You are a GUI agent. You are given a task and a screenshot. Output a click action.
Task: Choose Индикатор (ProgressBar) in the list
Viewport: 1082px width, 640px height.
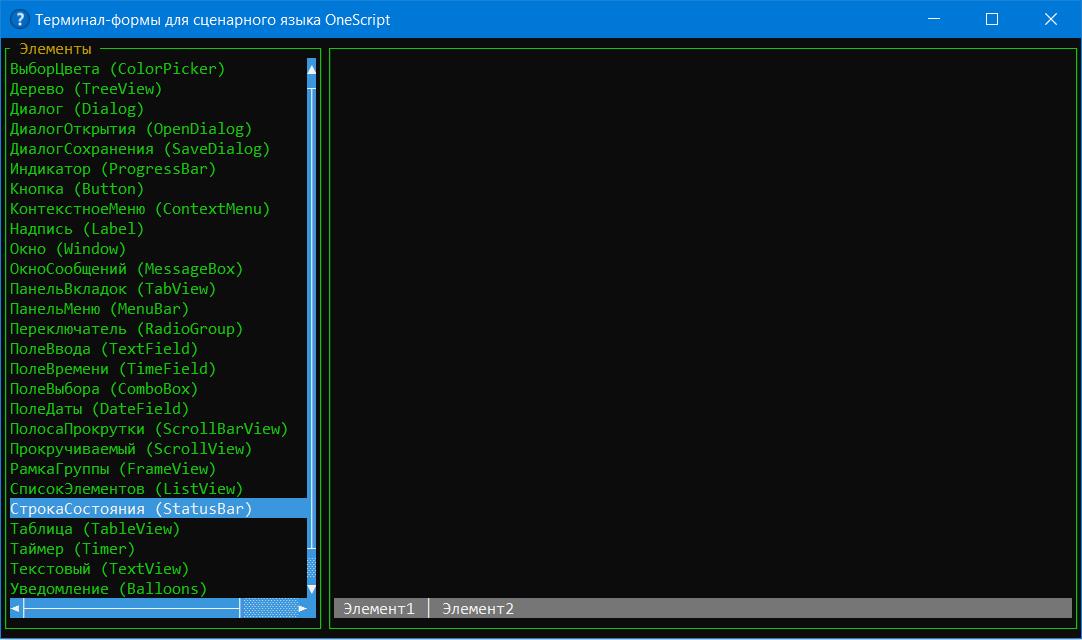tap(113, 169)
